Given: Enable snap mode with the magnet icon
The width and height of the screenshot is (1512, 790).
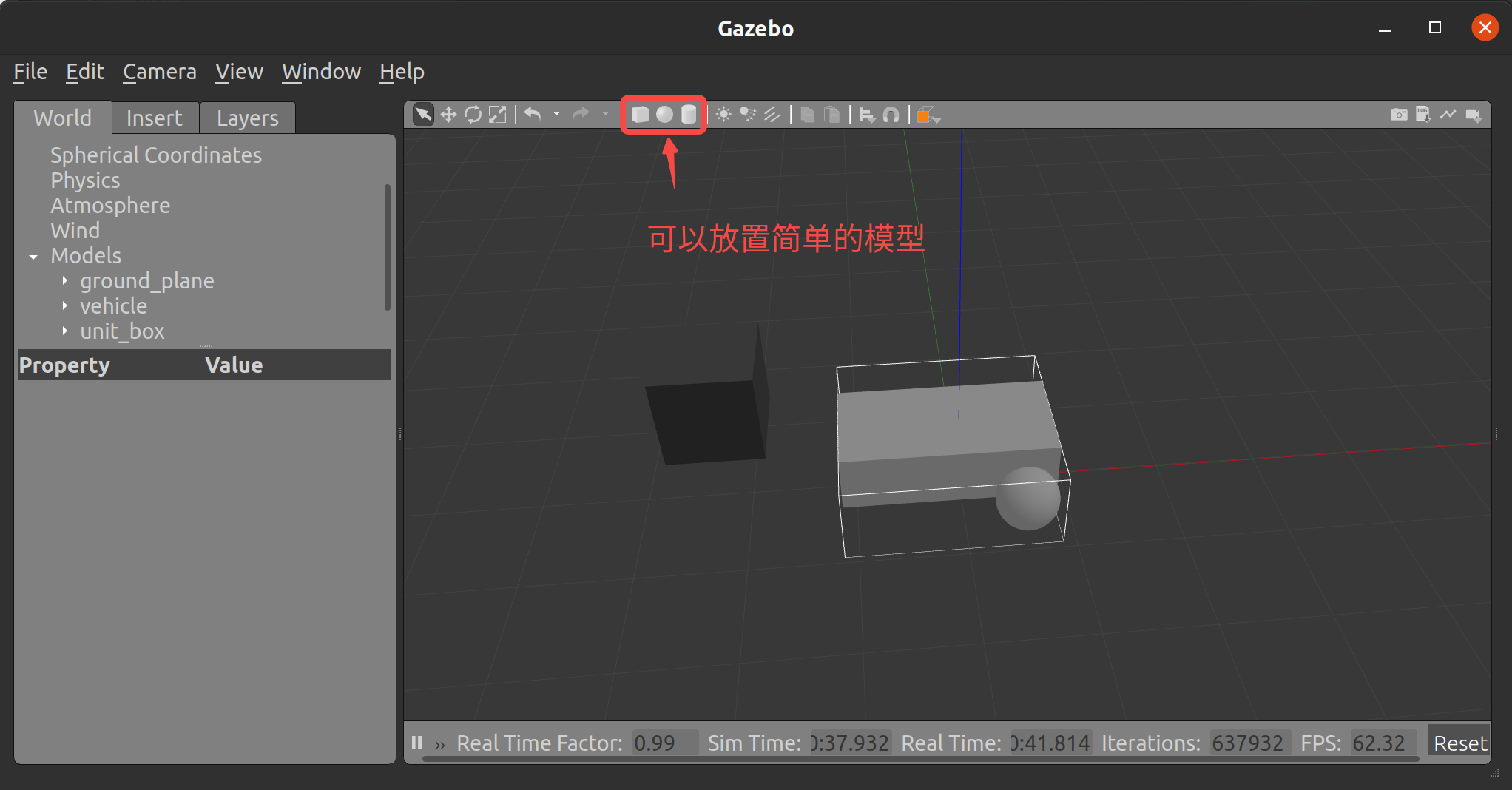Looking at the screenshot, I should click(891, 115).
